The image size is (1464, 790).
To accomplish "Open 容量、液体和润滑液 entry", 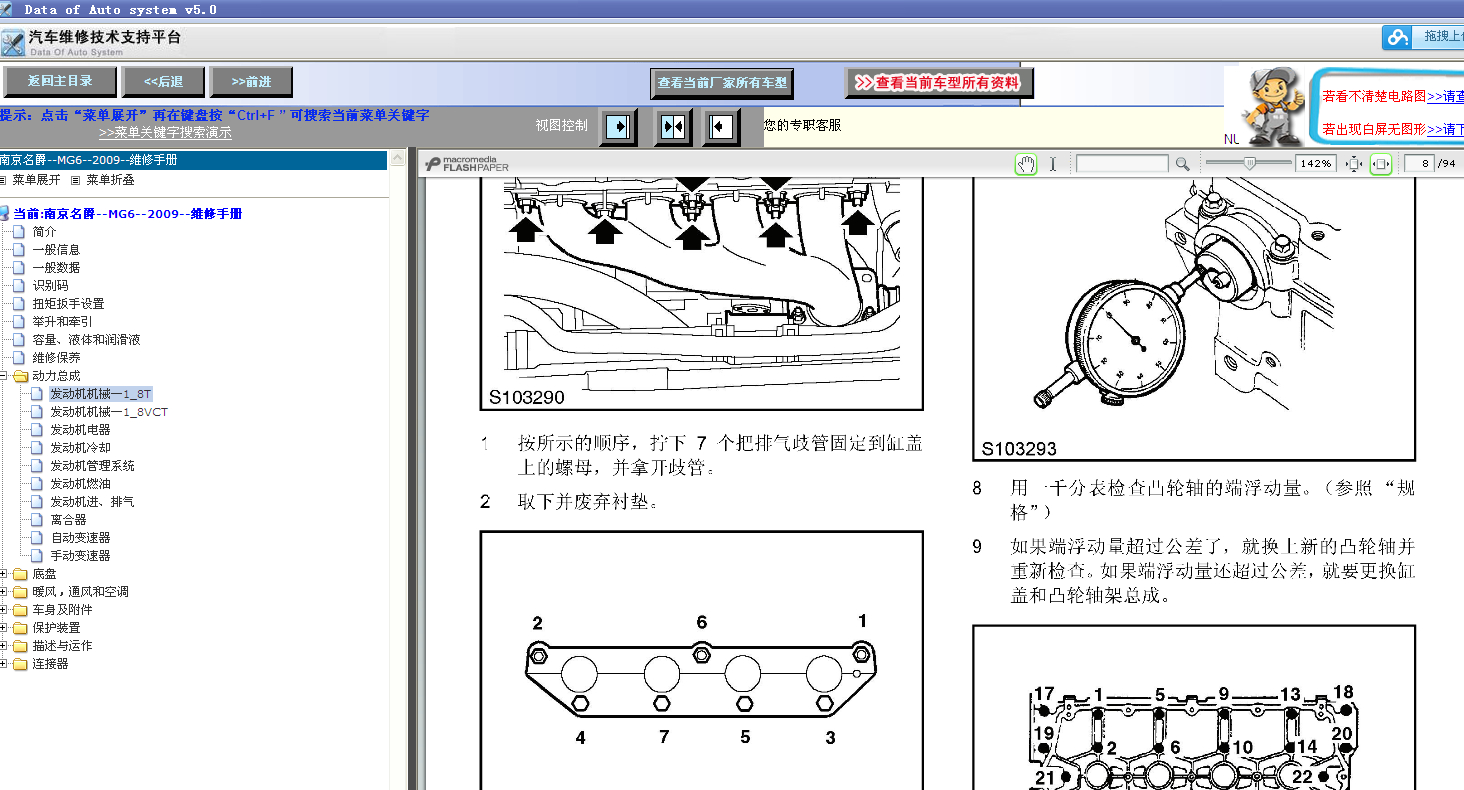I will [86, 340].
